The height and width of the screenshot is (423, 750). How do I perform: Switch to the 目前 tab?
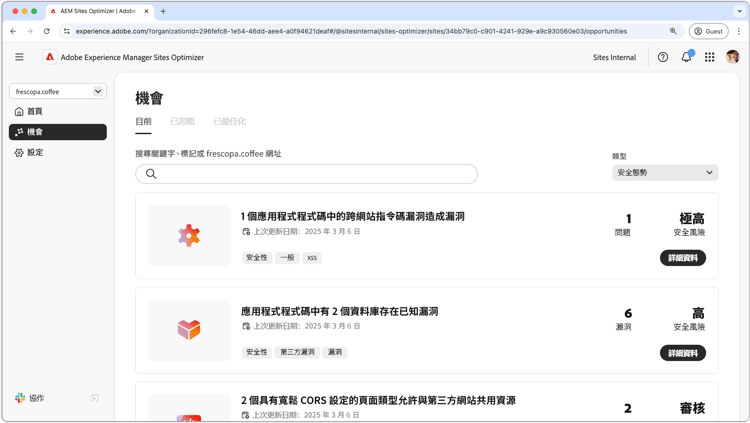coord(143,122)
